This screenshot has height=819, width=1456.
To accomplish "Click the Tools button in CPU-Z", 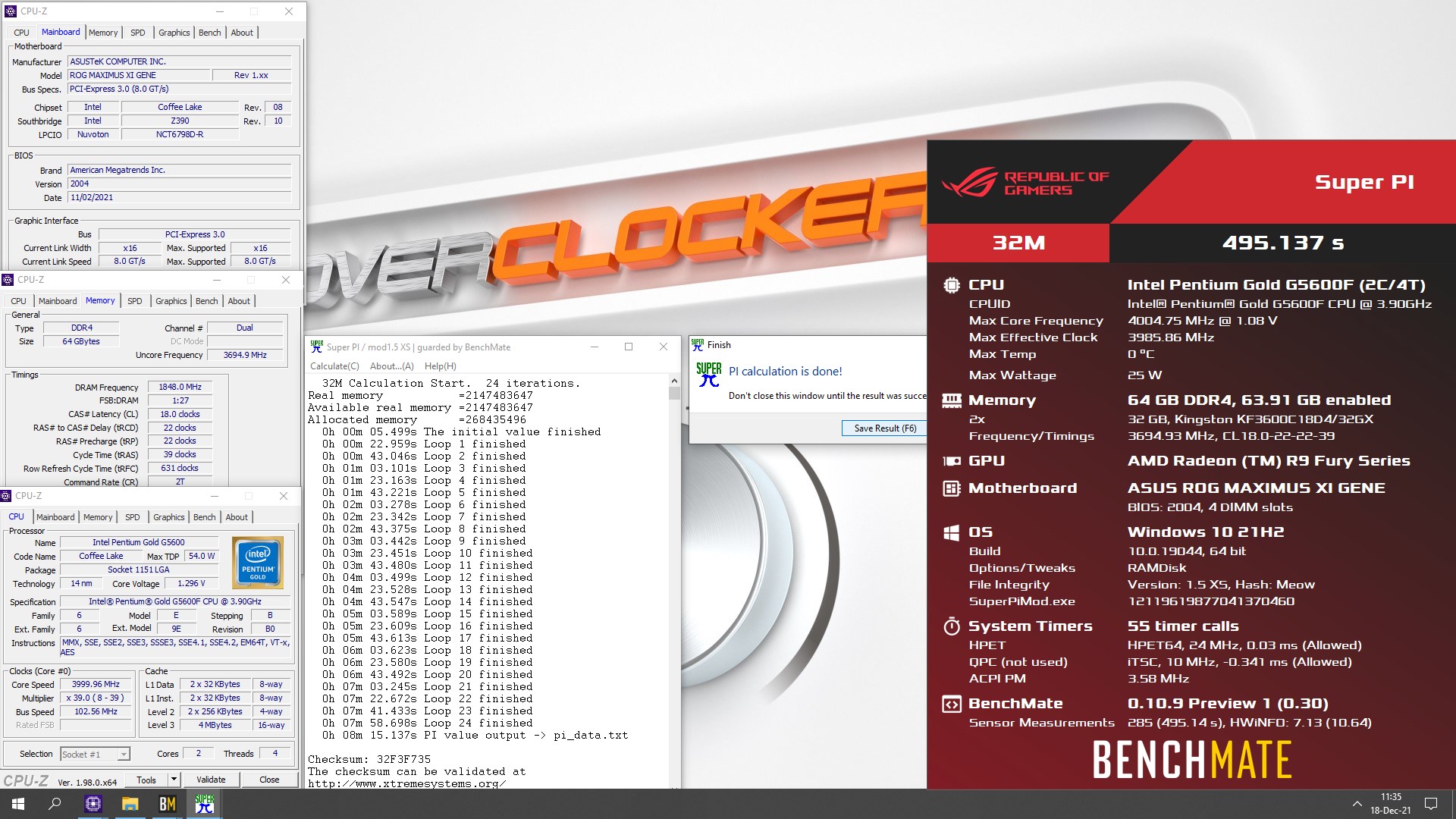I will point(146,780).
